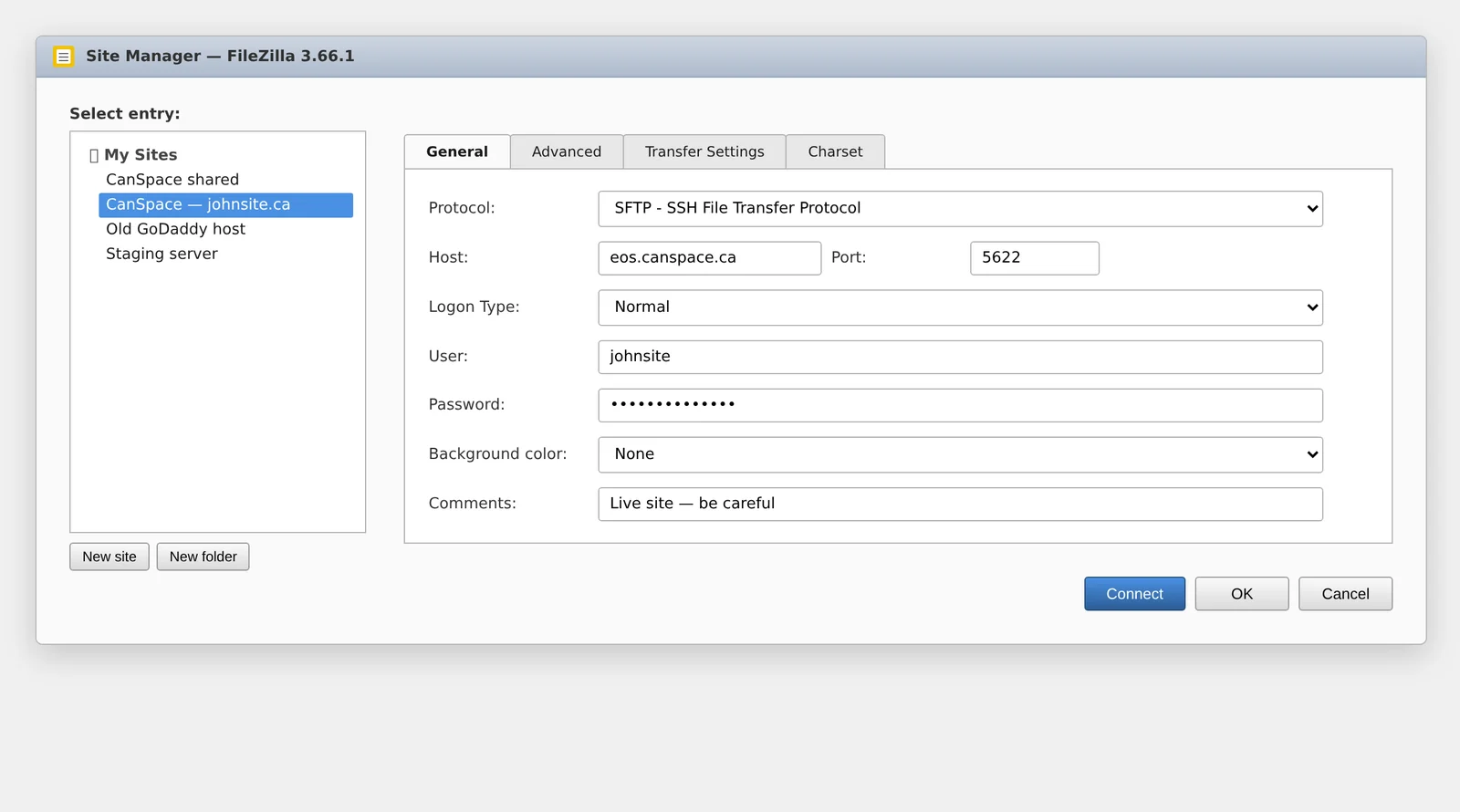Viewport: 1460px width, 812px height.
Task: Click the User: label
Action: (448, 356)
